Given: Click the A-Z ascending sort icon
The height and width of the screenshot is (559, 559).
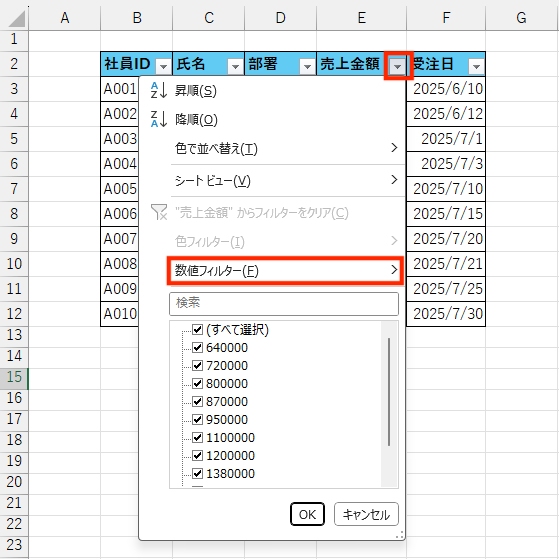Looking at the screenshot, I should click(159, 90).
